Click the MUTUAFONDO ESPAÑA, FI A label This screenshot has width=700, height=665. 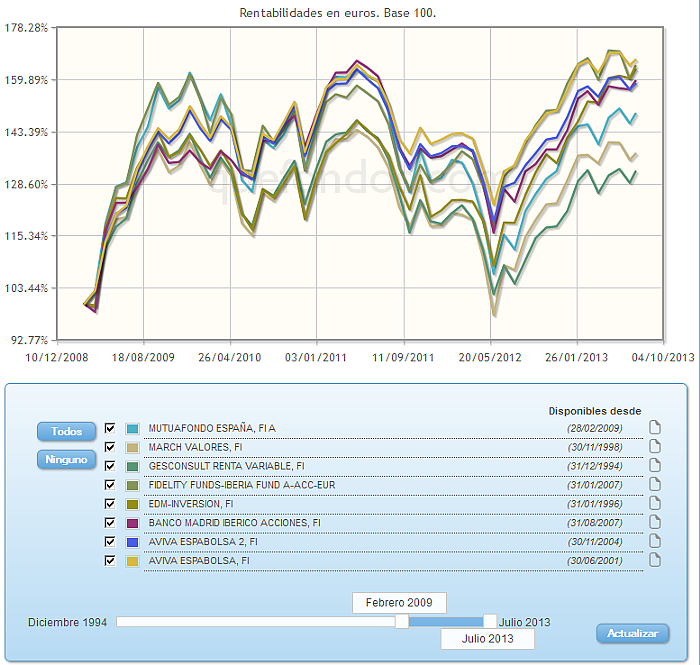click(212, 428)
